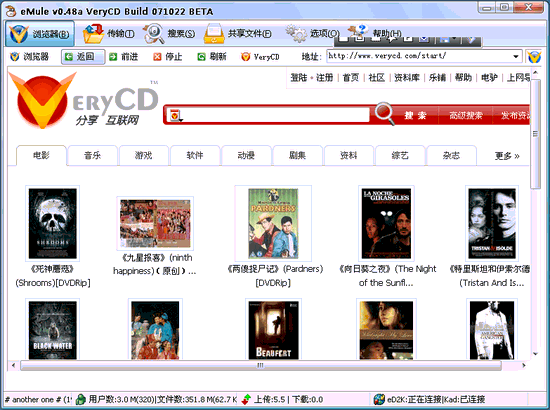Screen dimensions: 550x410
Task: Click the '# another one #' status text
Action: 38,399
